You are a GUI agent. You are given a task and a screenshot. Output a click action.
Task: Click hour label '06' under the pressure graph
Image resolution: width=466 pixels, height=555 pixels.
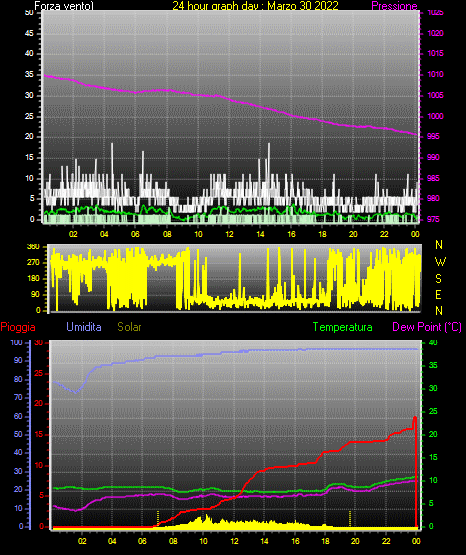pyautogui.click(x=135, y=234)
